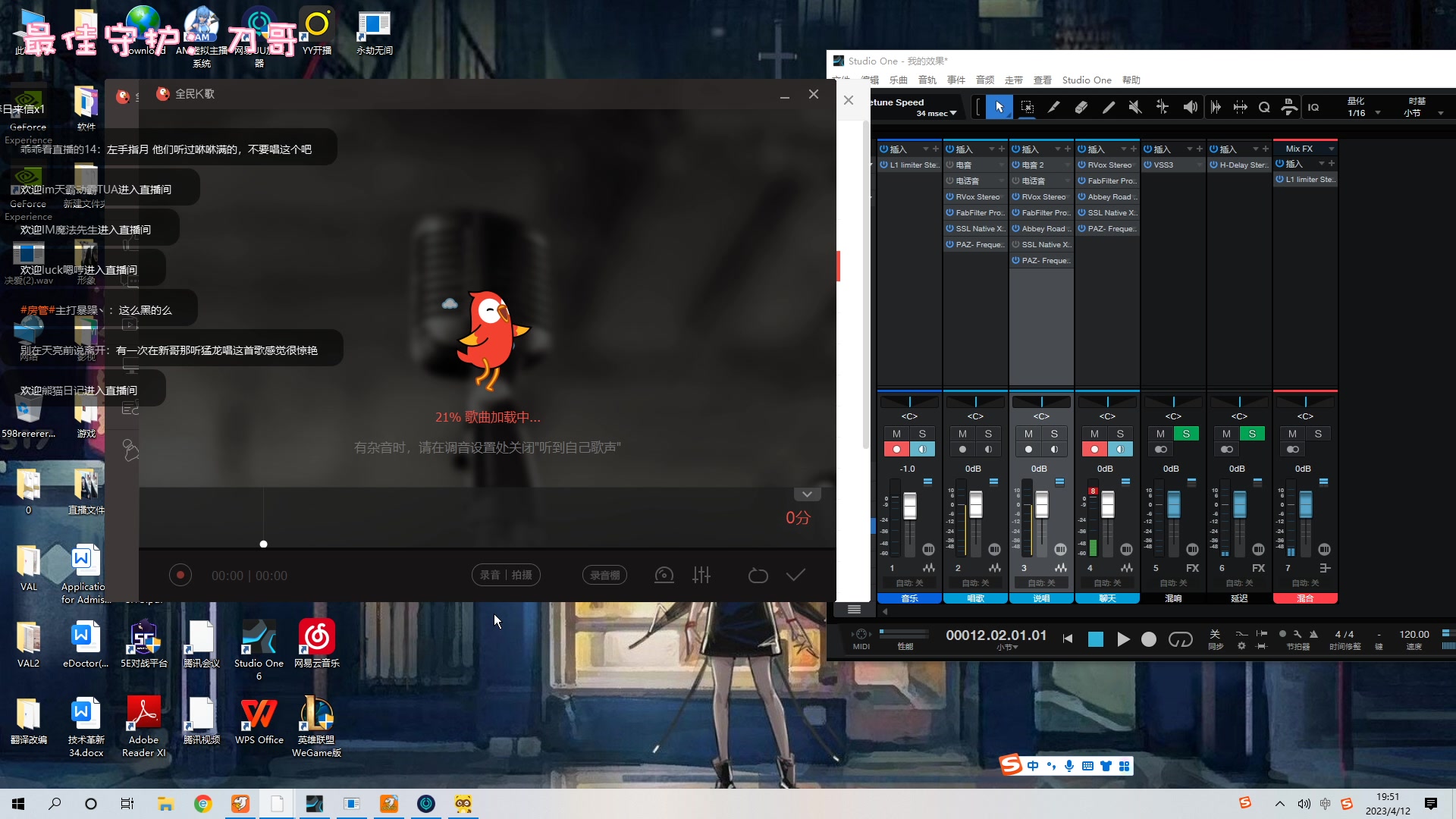The image size is (1456, 819).
Task: Mute channel 2 唱歌
Action: click(x=962, y=434)
